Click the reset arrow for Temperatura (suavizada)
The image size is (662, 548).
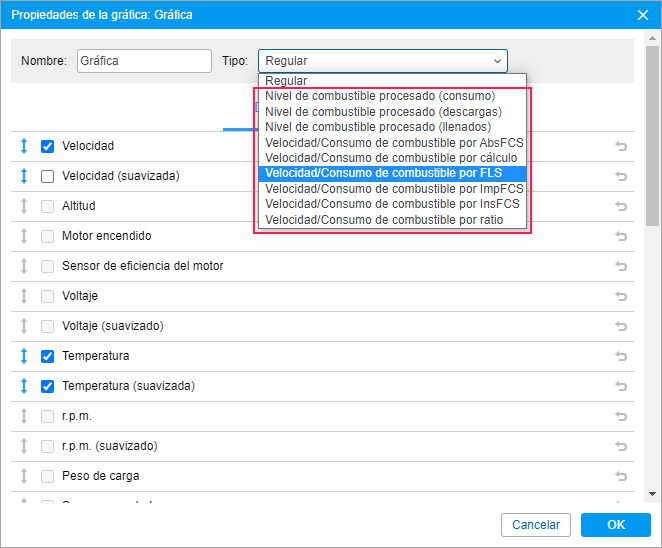621,386
